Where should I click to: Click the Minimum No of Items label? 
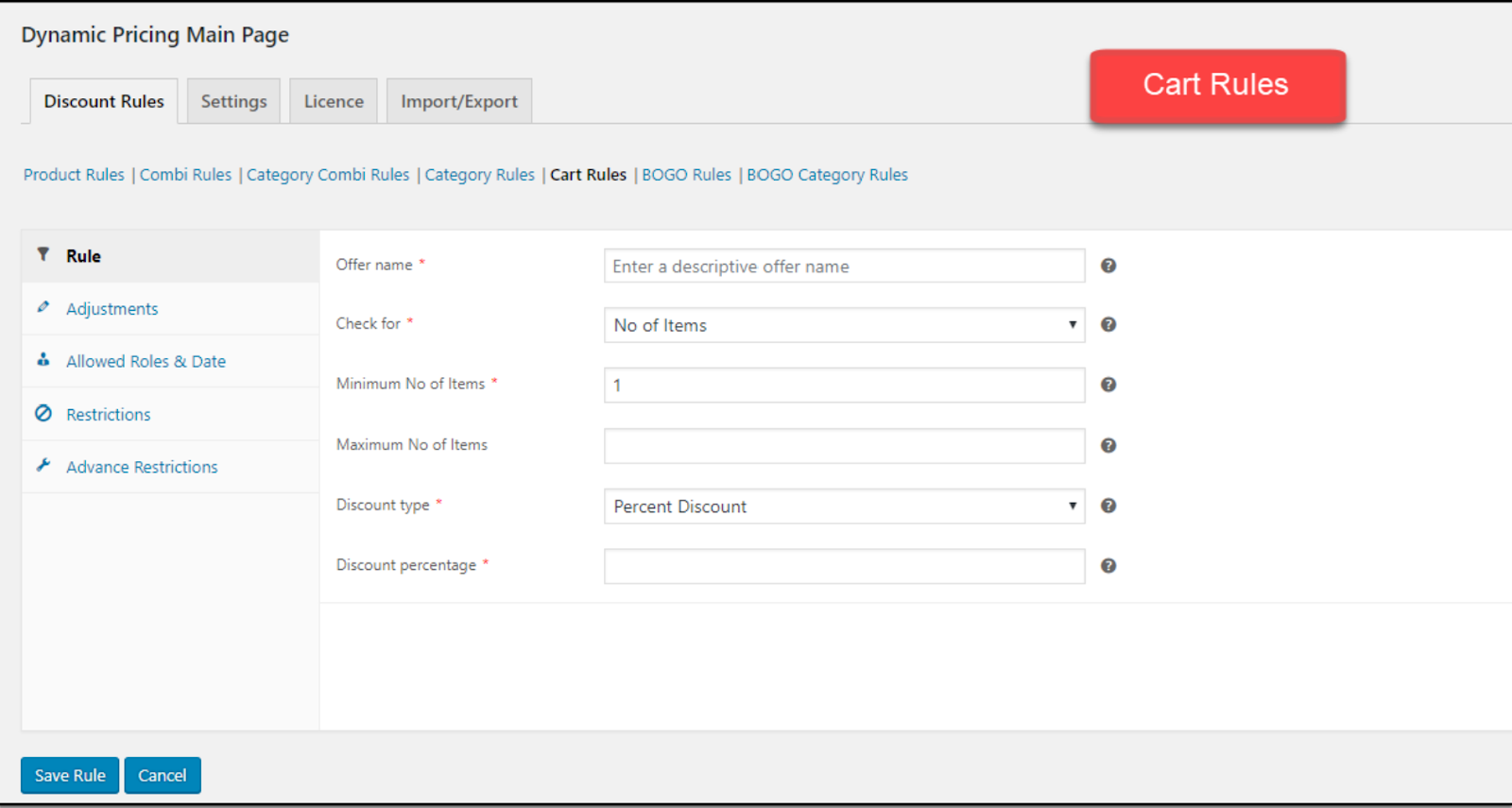[410, 384]
